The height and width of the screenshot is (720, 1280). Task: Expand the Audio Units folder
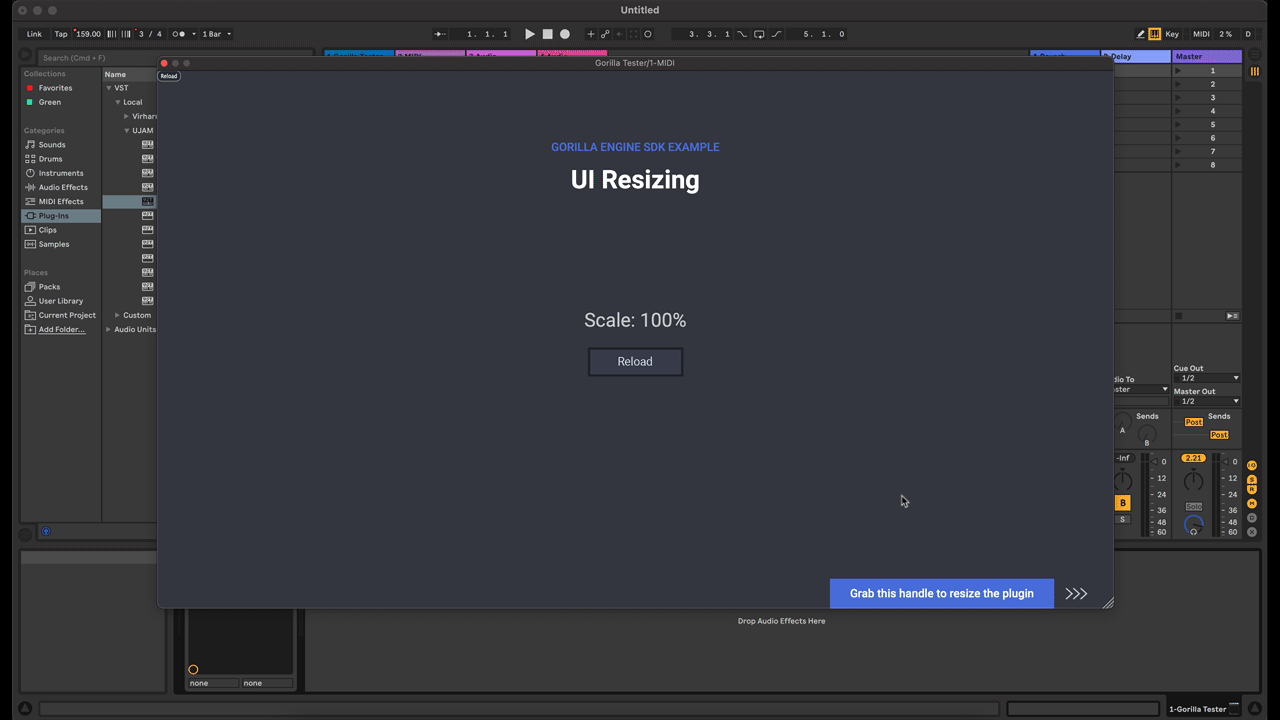point(109,329)
